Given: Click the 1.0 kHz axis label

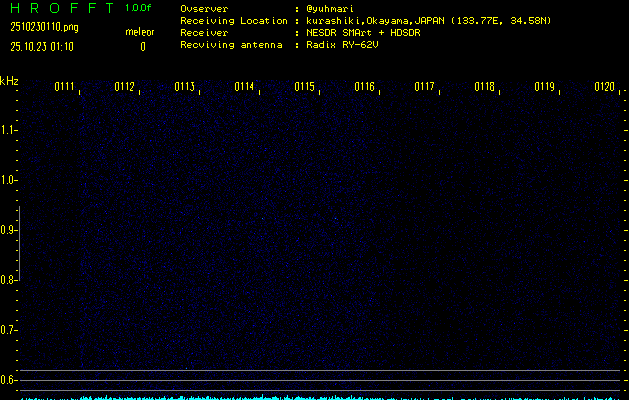Looking at the screenshot, I should click(7, 180).
